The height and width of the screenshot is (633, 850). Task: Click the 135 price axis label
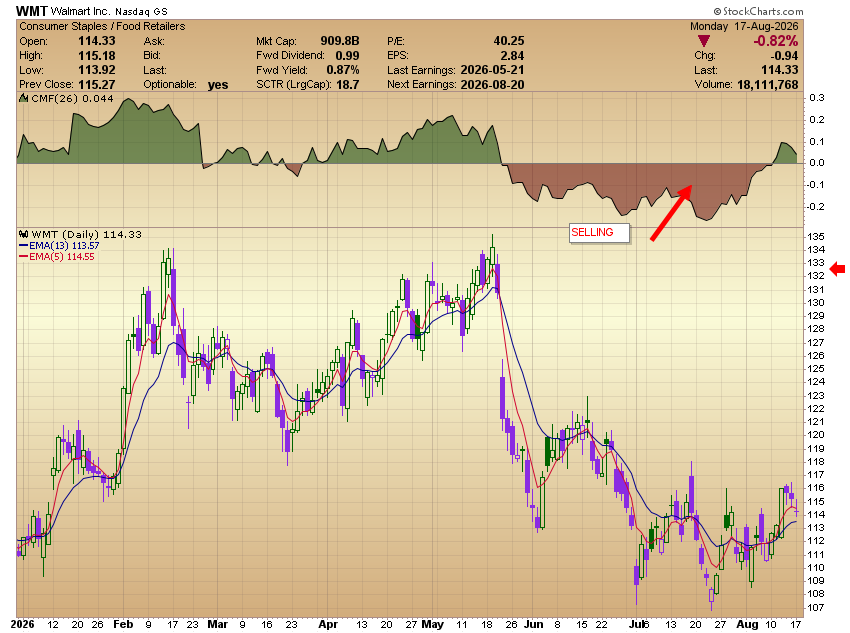click(816, 236)
